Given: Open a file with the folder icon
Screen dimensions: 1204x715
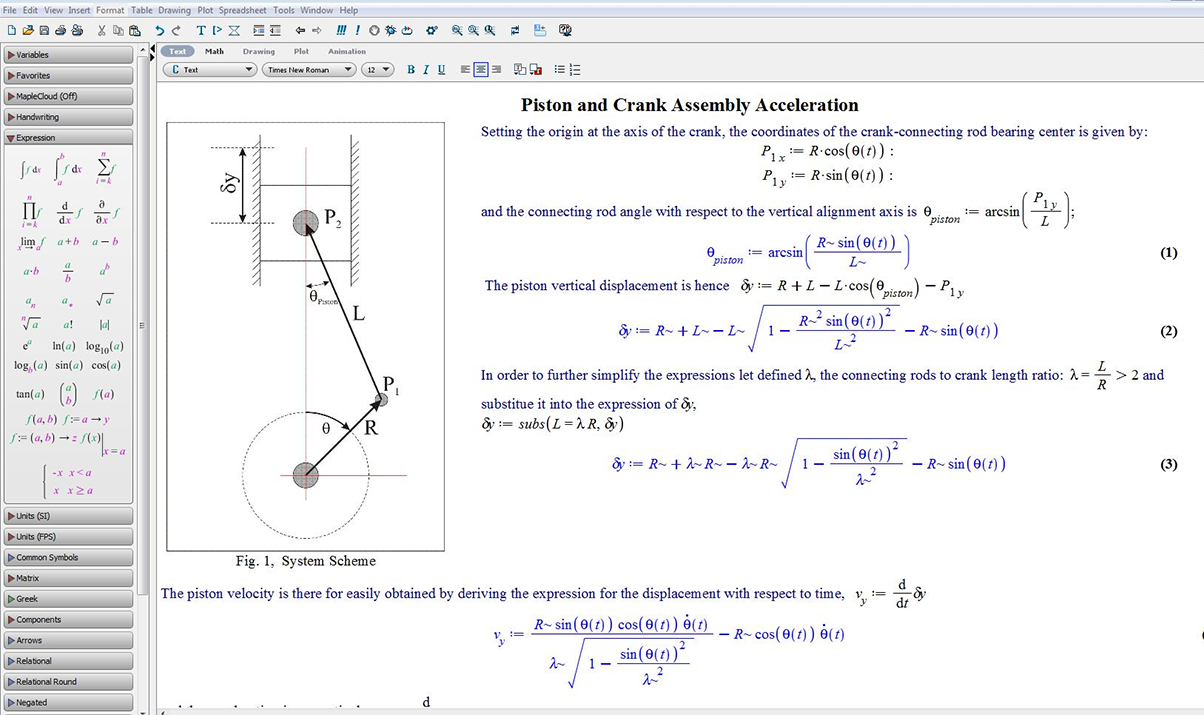Looking at the screenshot, I should tap(28, 31).
